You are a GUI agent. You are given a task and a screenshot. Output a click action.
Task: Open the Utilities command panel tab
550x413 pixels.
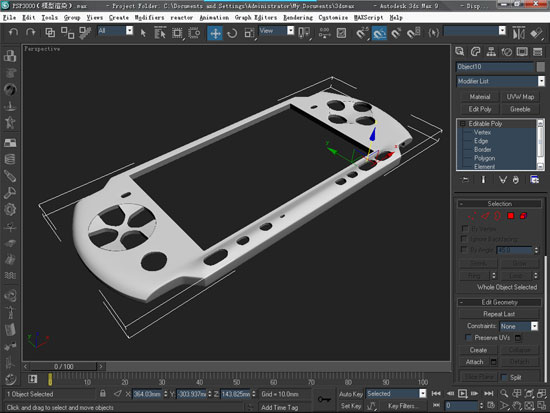(538, 52)
